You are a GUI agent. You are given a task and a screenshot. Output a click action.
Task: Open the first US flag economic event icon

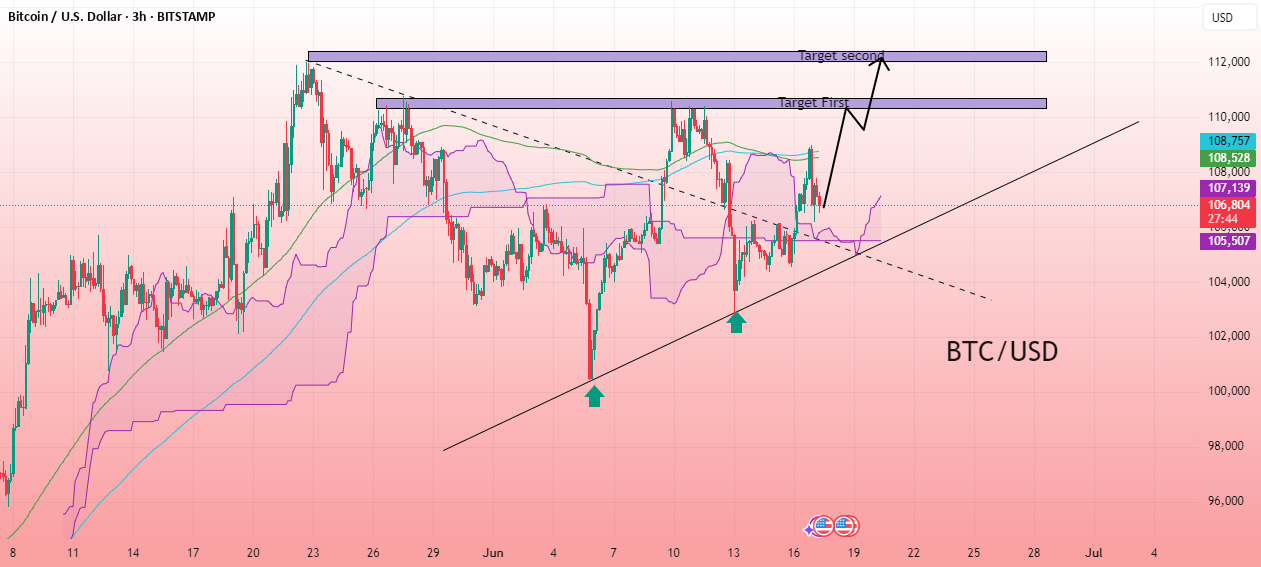[824, 526]
